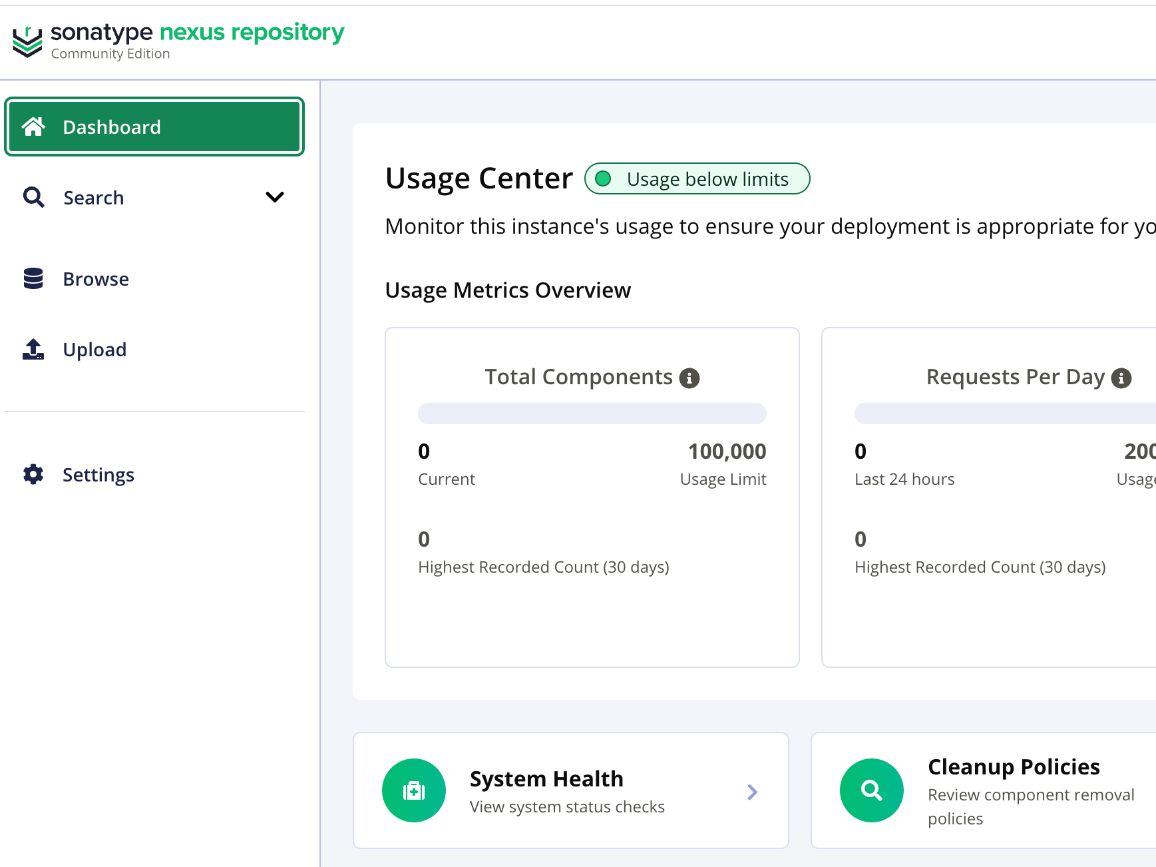Click the Sonatype Nexus Repository logo
Screen dimensions: 1156x867
(x=178, y=40)
